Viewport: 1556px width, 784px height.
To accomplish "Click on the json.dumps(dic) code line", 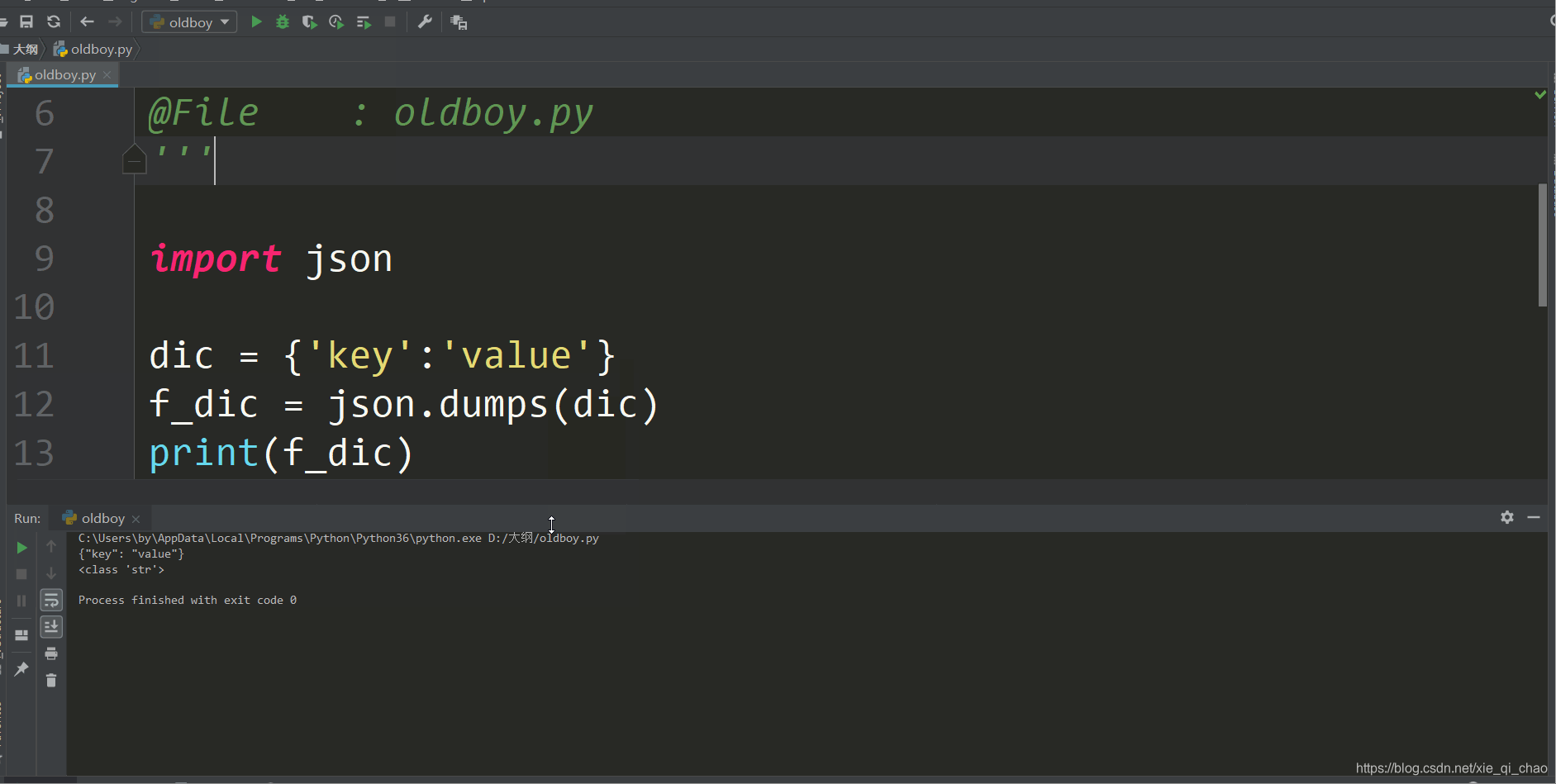I will tap(403, 405).
